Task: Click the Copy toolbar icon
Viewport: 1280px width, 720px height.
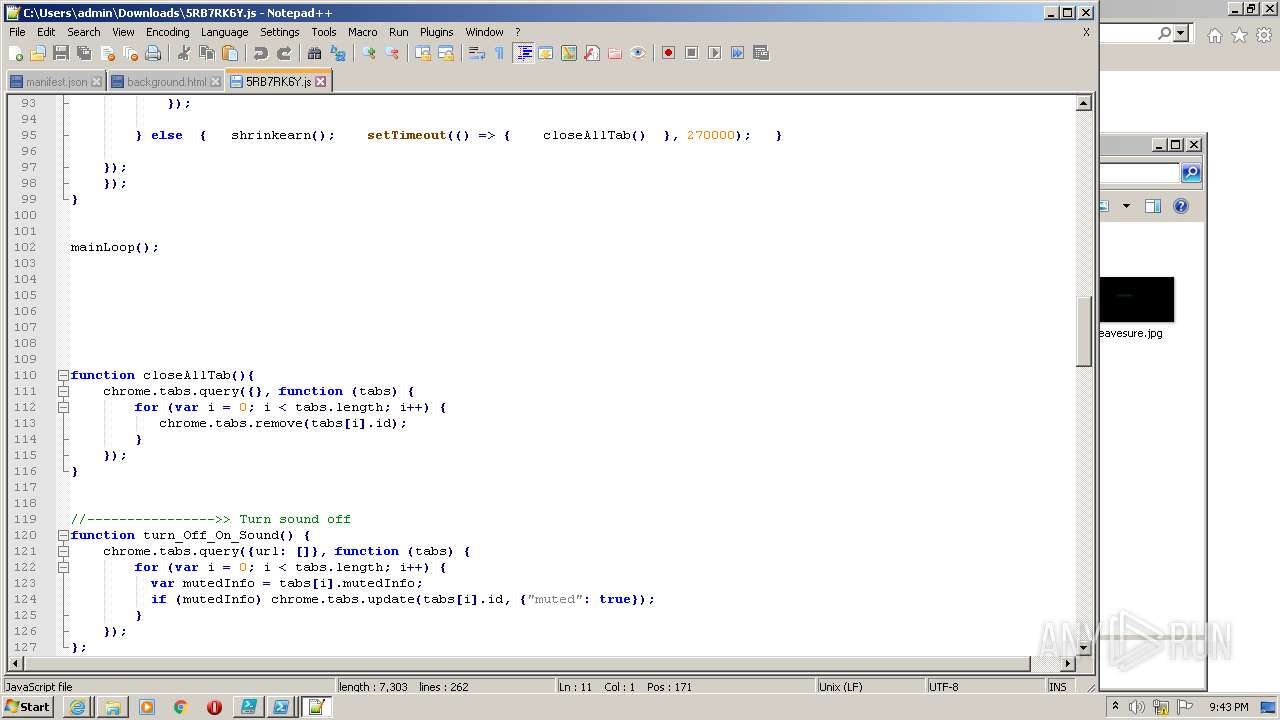Action: point(207,53)
